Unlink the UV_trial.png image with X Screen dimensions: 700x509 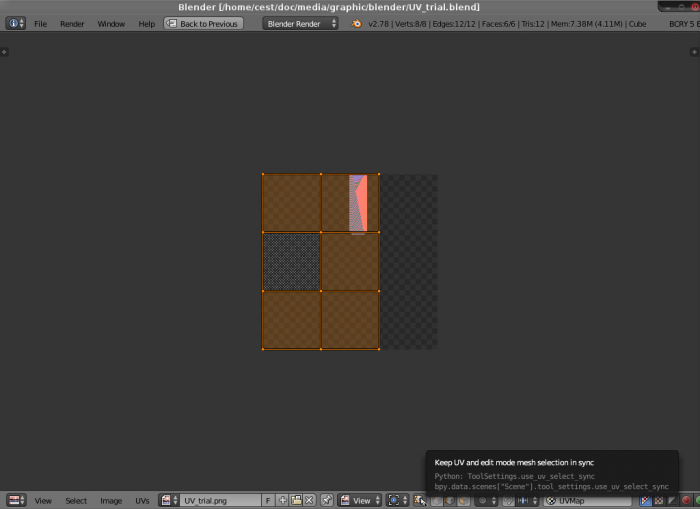point(309,500)
